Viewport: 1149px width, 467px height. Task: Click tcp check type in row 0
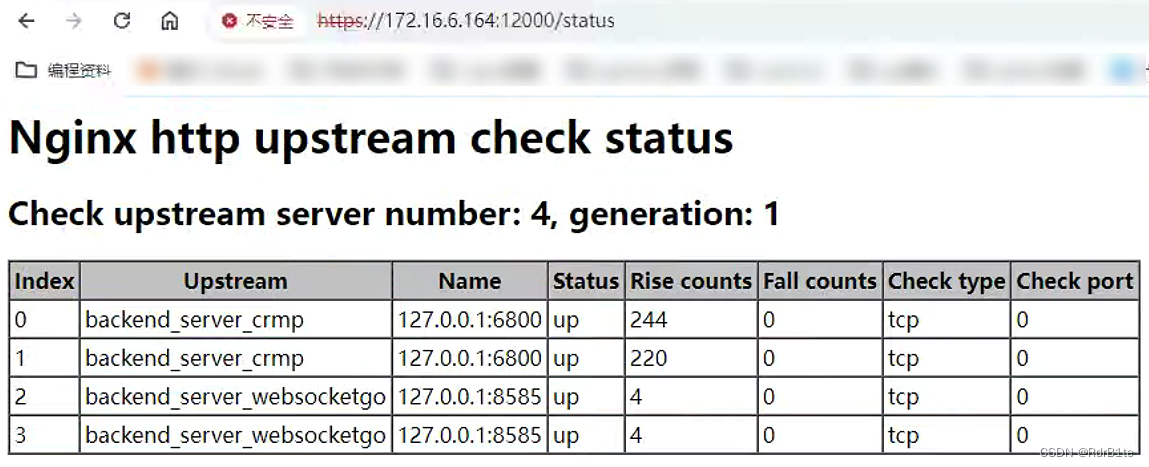point(904,320)
